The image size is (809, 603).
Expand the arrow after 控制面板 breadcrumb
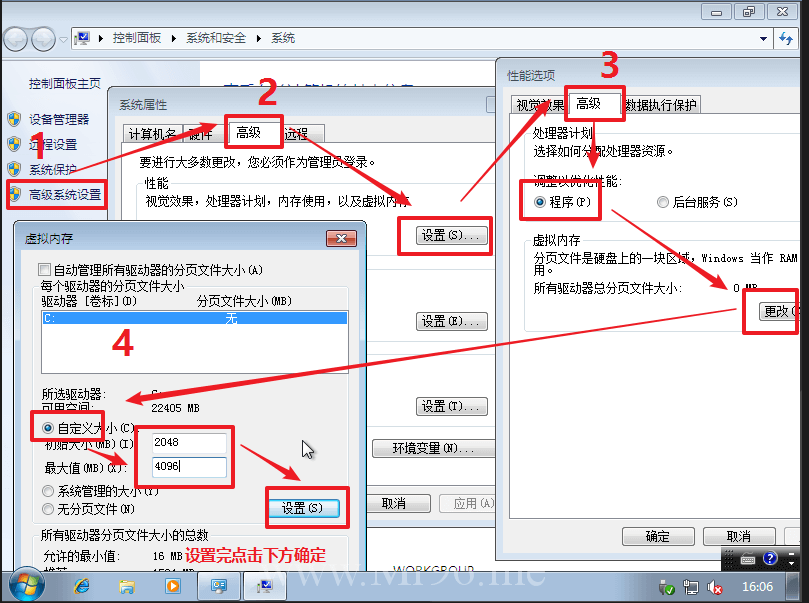(174, 38)
